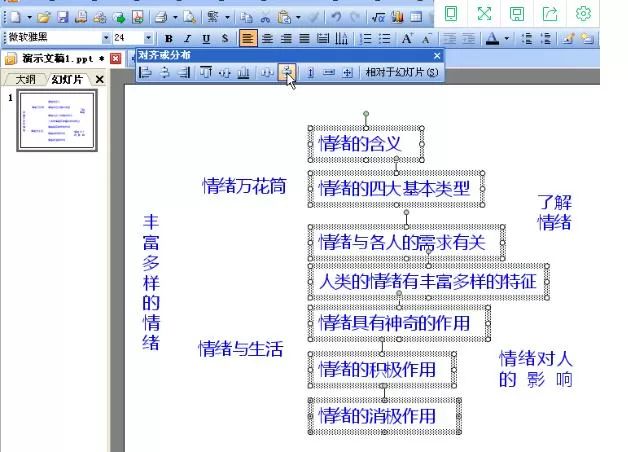Toggle the 相对于幻灯片 option

click(402, 72)
